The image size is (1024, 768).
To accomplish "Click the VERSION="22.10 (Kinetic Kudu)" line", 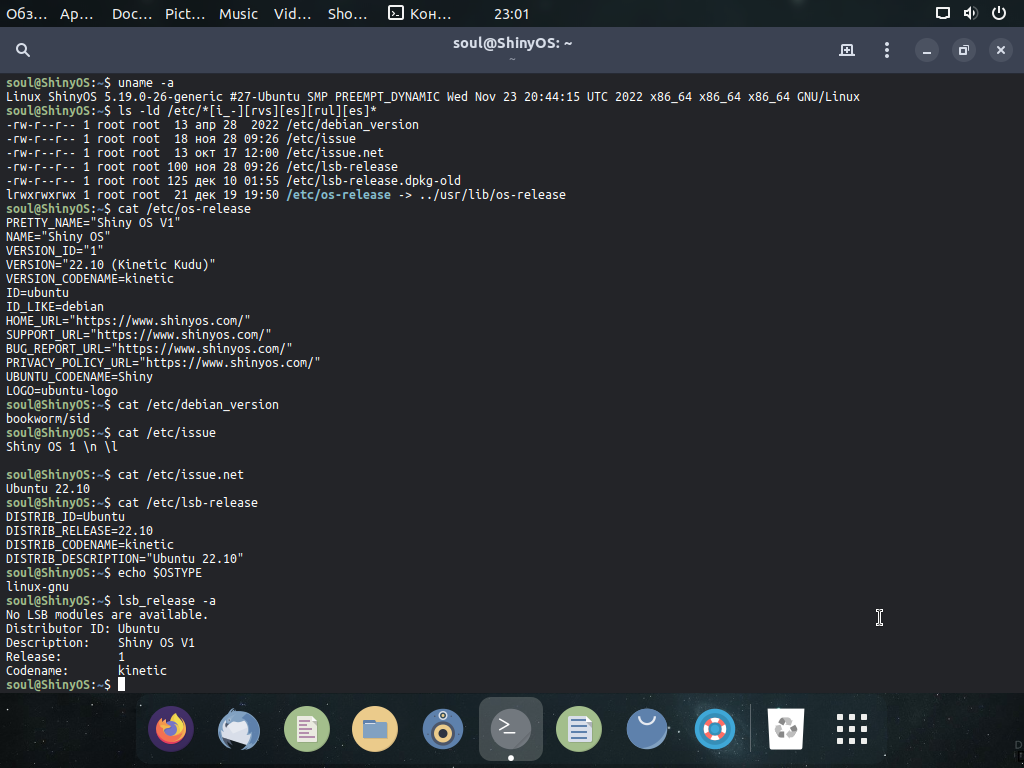I will coord(110,264).
